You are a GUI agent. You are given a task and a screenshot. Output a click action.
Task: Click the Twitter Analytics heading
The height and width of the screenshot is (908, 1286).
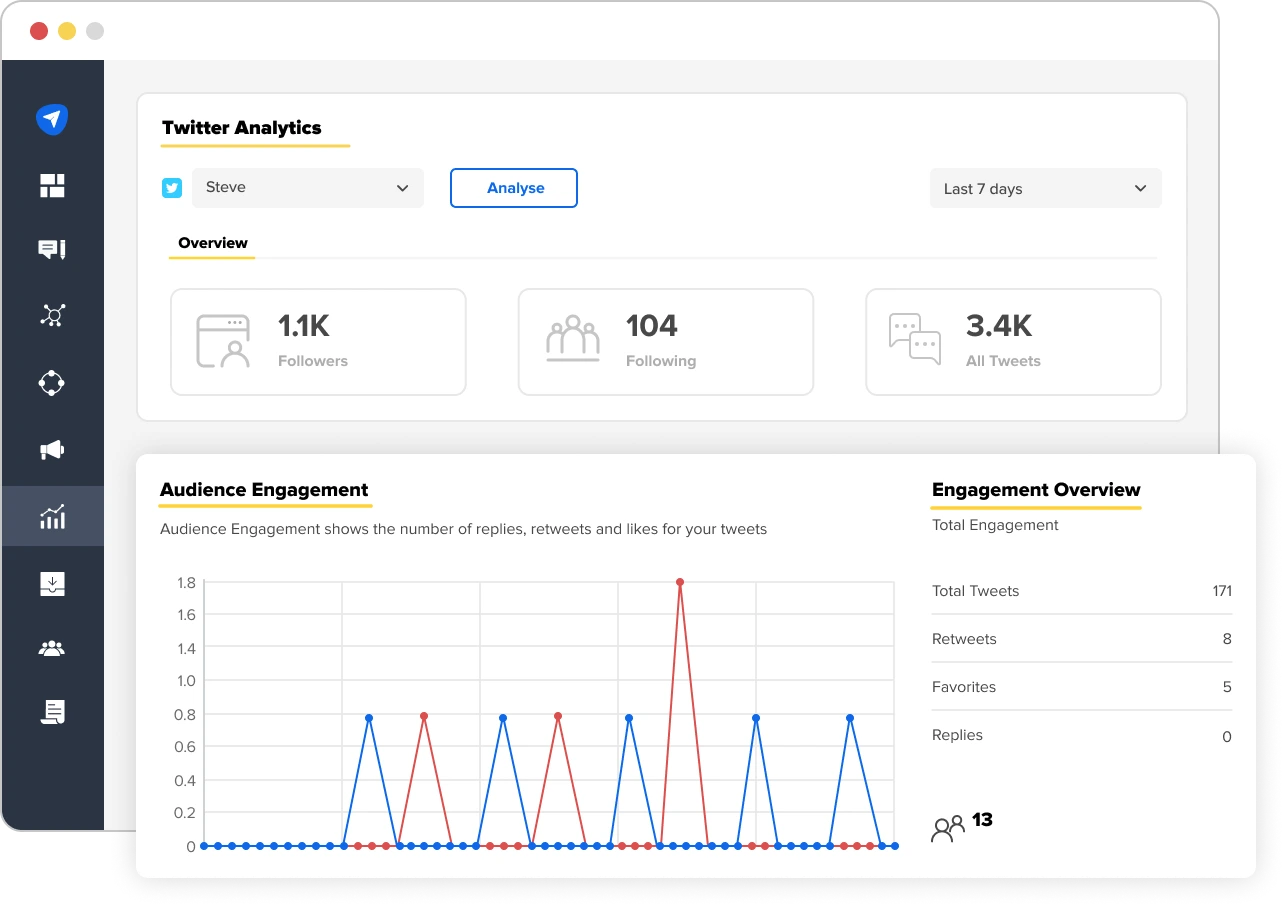pyautogui.click(x=242, y=128)
